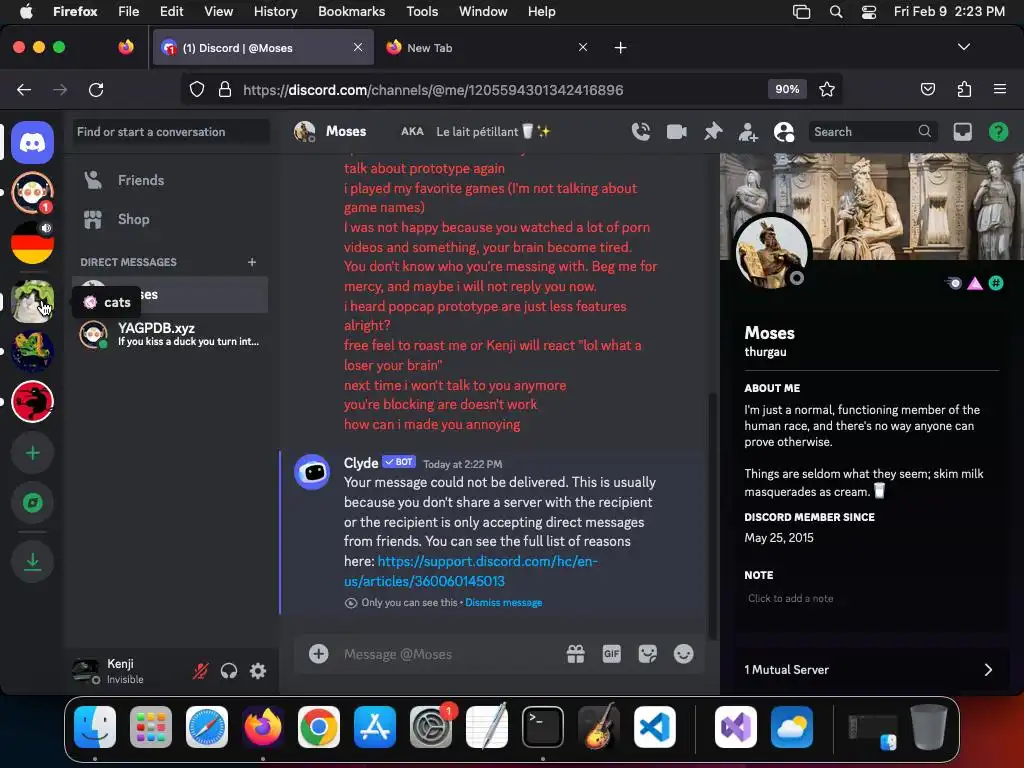The width and height of the screenshot is (1024, 768).
Task: Open a new Firefox tab
Action: pyautogui.click(x=620, y=48)
